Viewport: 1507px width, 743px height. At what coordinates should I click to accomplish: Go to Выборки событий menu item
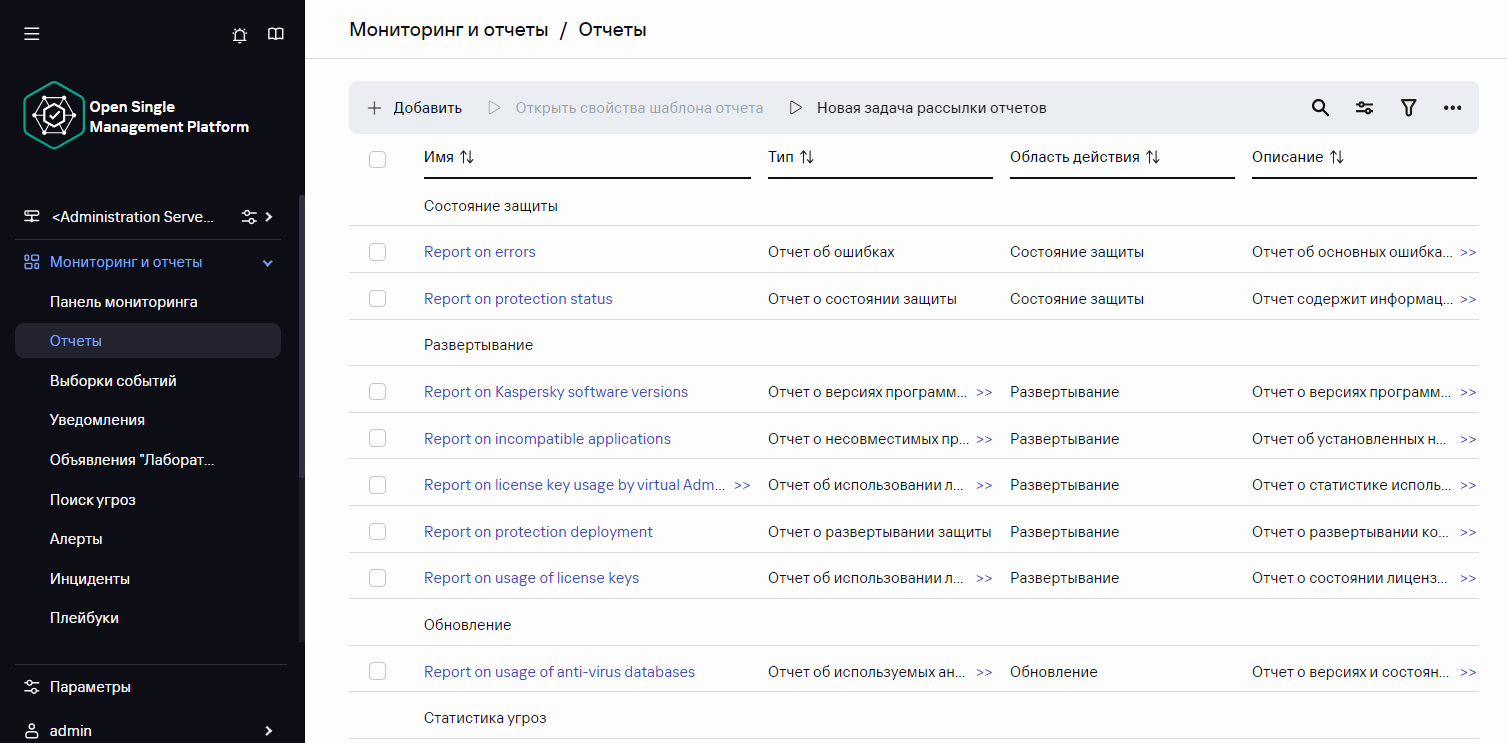pyautogui.click(x=113, y=381)
